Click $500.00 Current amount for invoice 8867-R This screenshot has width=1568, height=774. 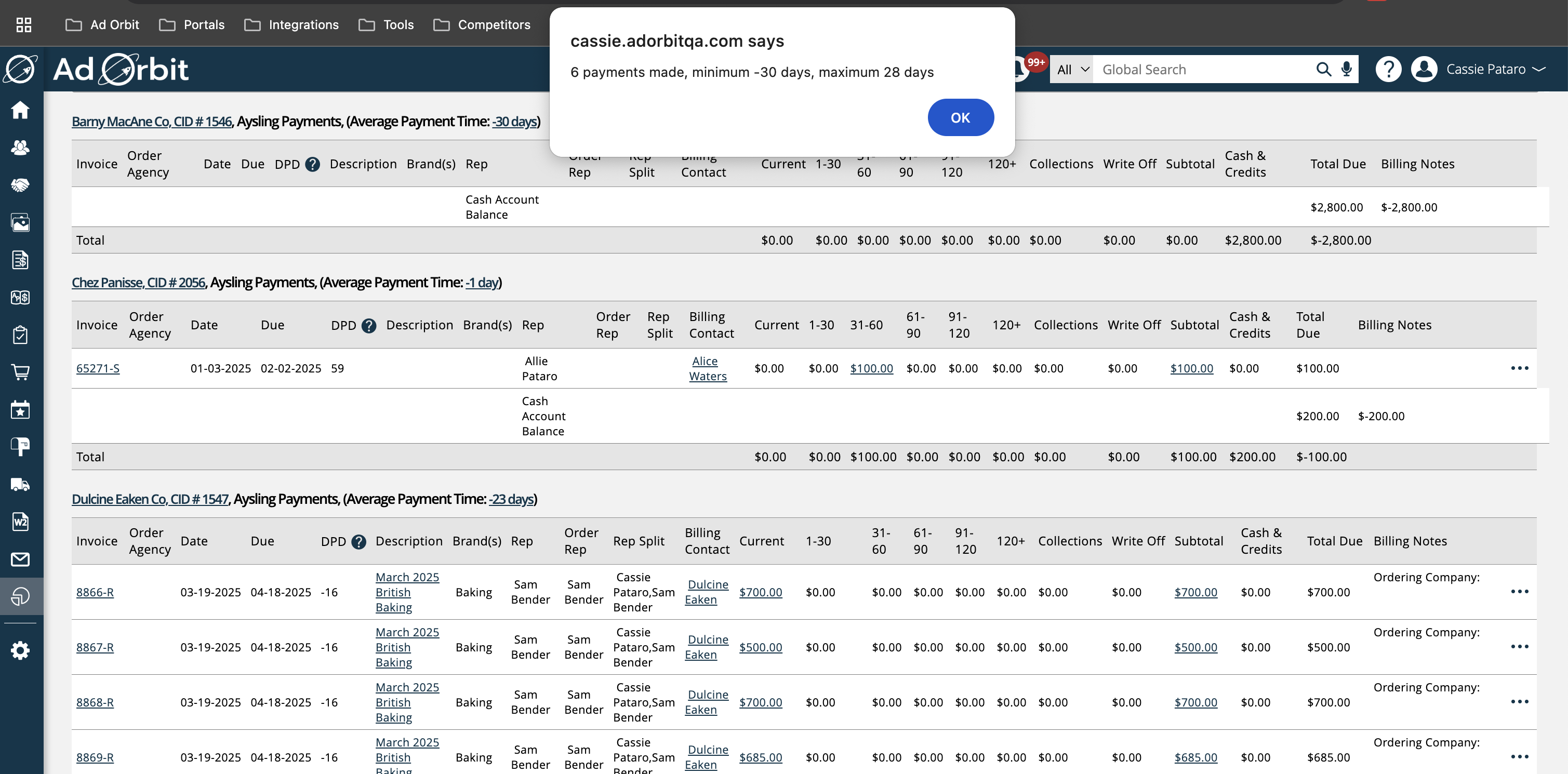point(760,648)
